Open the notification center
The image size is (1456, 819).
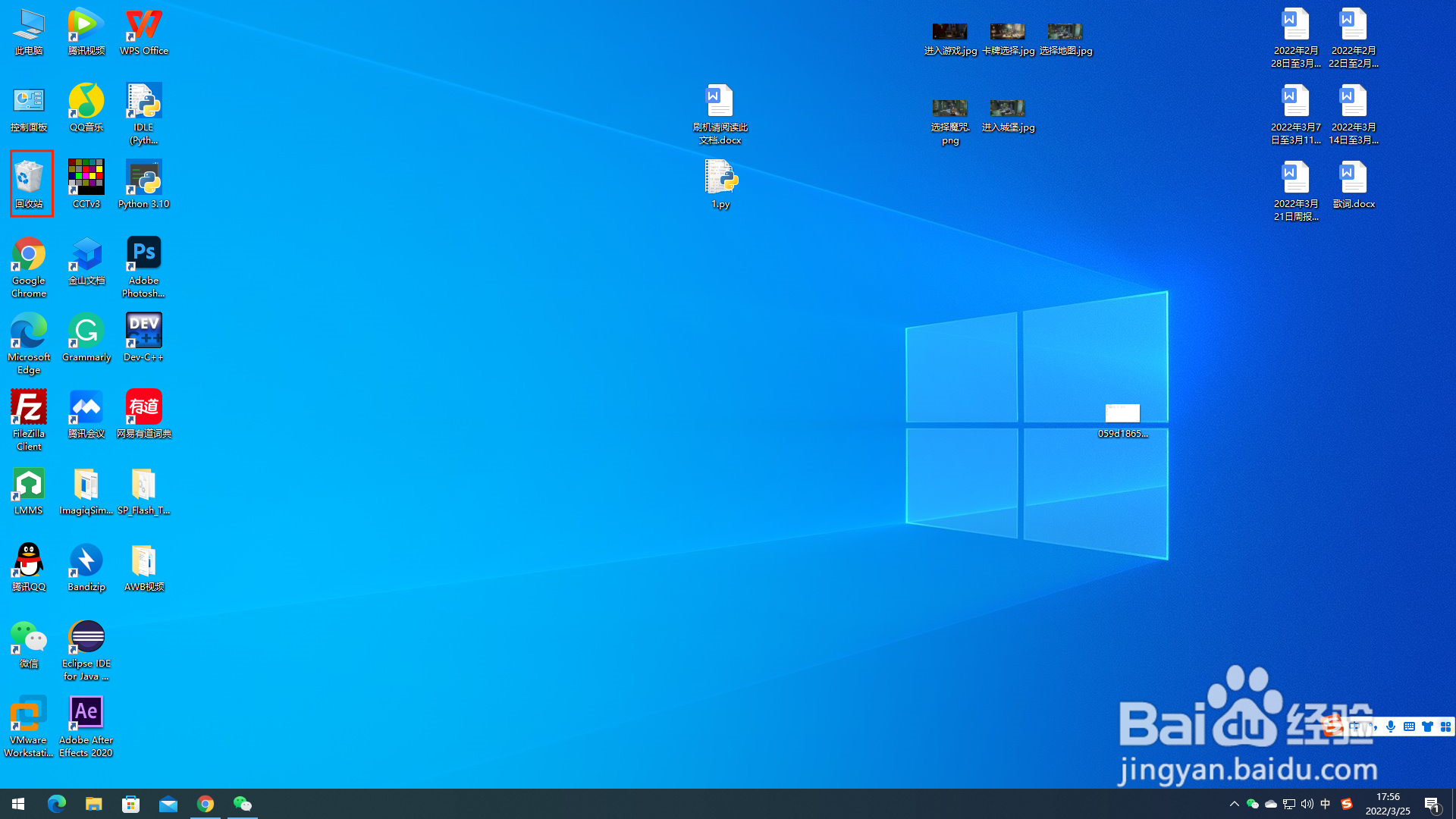click(x=1432, y=804)
